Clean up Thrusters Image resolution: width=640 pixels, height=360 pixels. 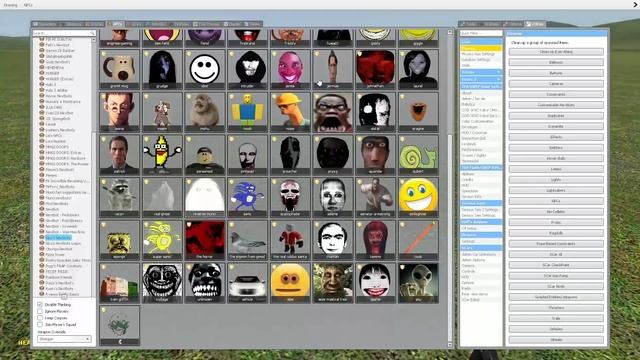coord(556,308)
